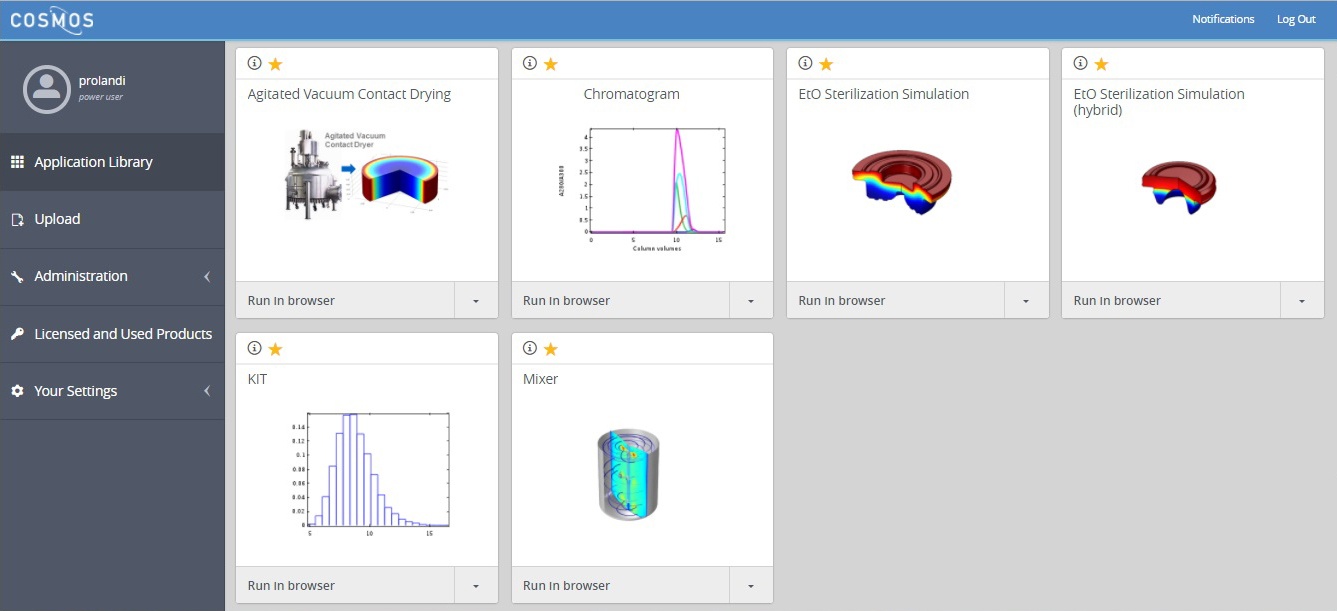Click the Application Library grid icon

17,162
